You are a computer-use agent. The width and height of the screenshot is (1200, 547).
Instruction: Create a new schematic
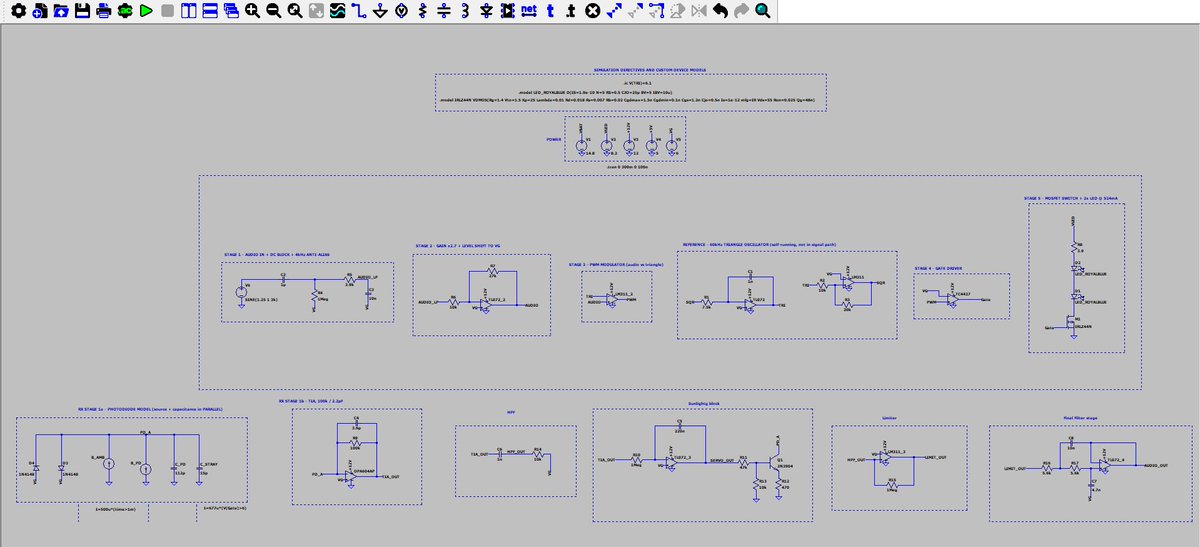(x=40, y=11)
